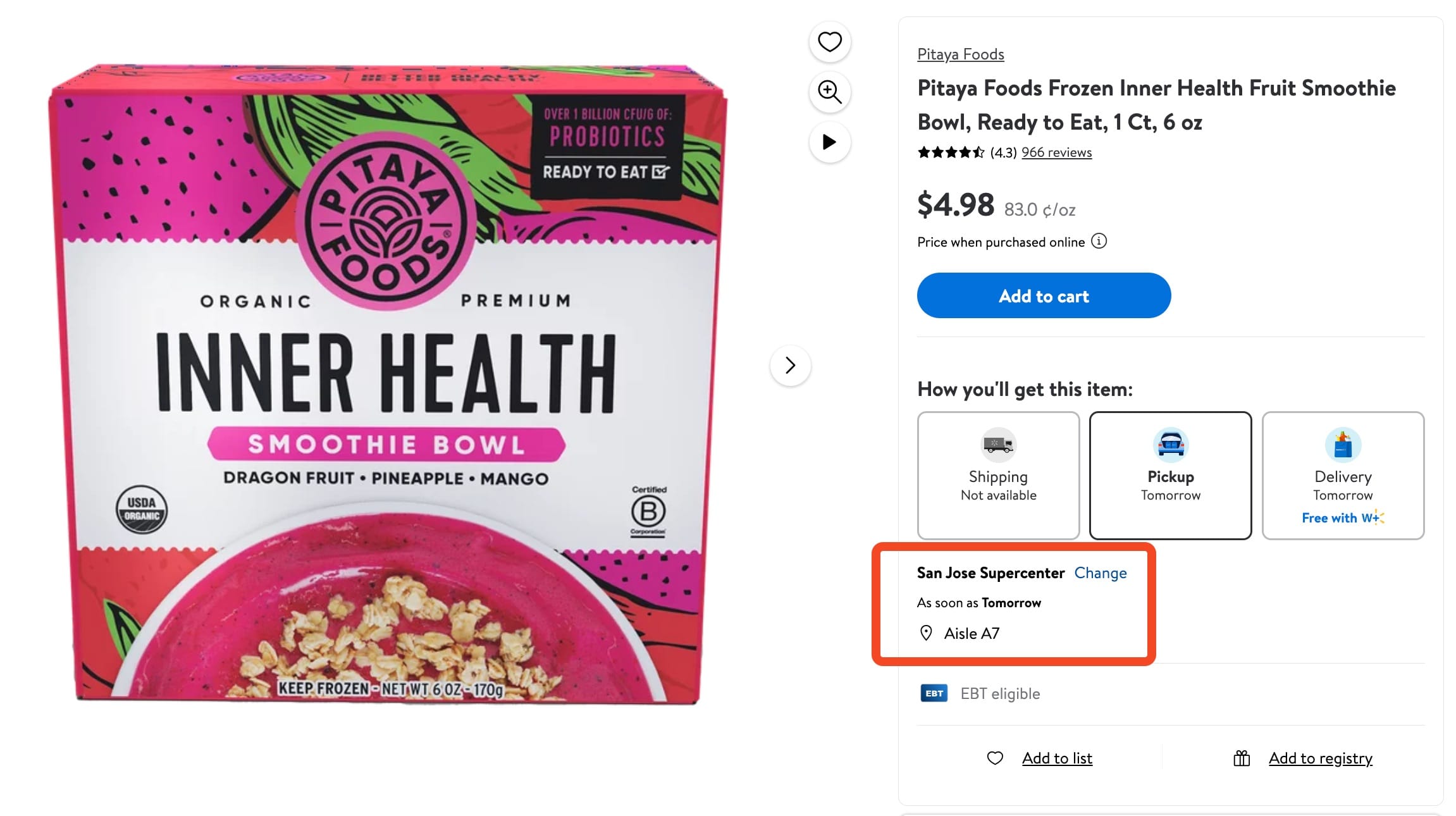Advance to the next product image

[x=789, y=366]
